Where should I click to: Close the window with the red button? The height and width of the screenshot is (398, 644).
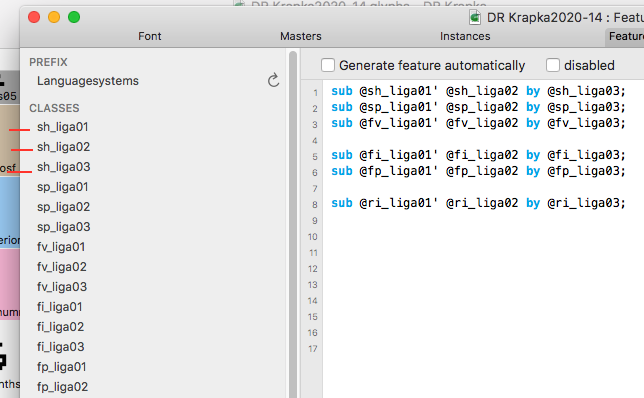coord(34,17)
